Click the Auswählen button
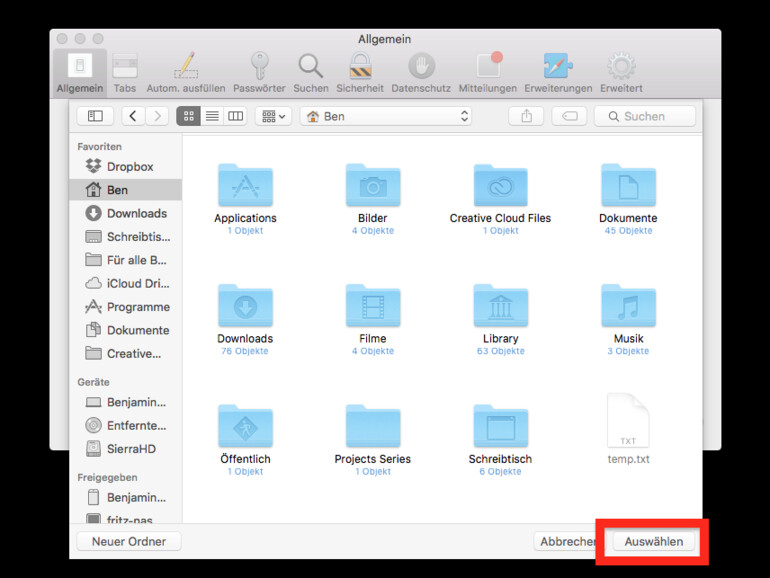 coord(654,541)
